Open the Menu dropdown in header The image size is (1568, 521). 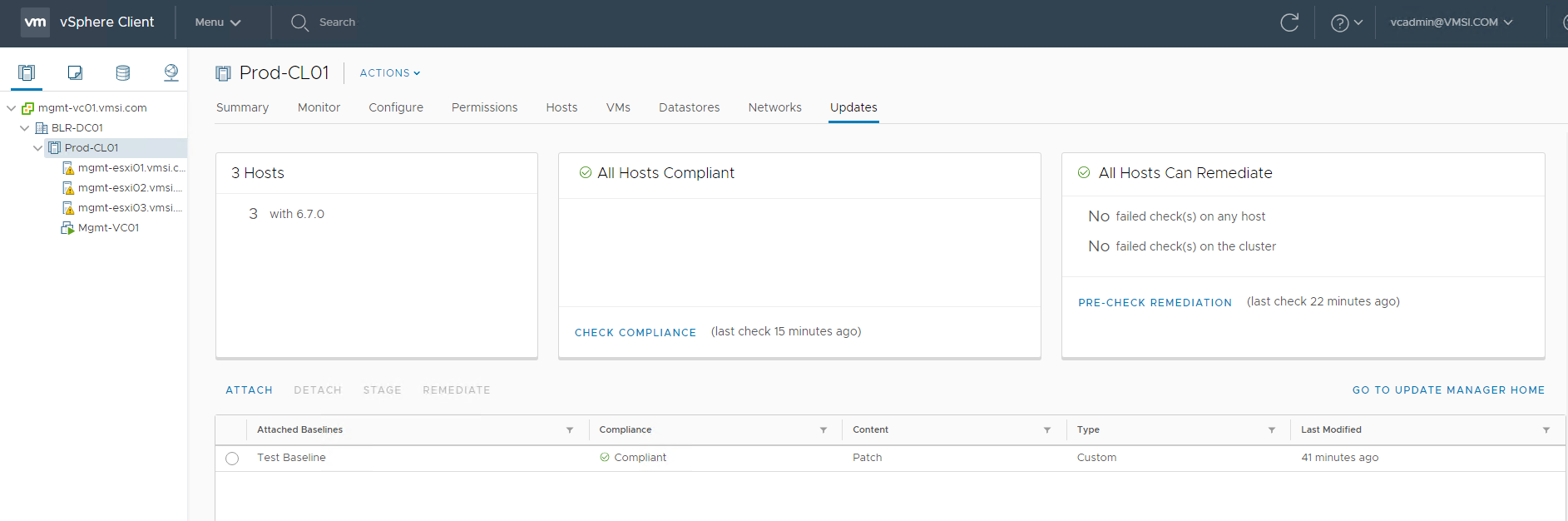(217, 22)
